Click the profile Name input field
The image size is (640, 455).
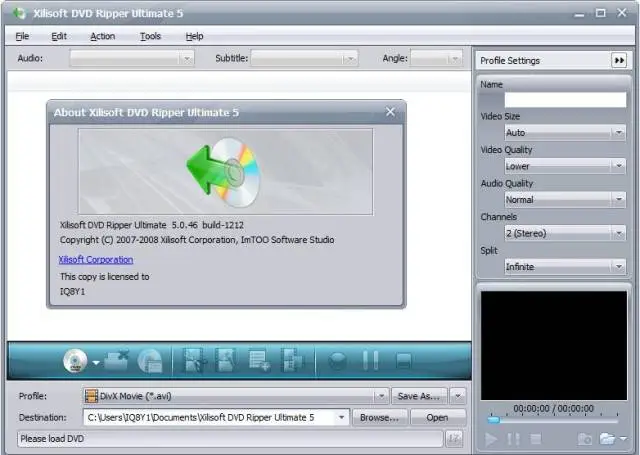click(565, 100)
